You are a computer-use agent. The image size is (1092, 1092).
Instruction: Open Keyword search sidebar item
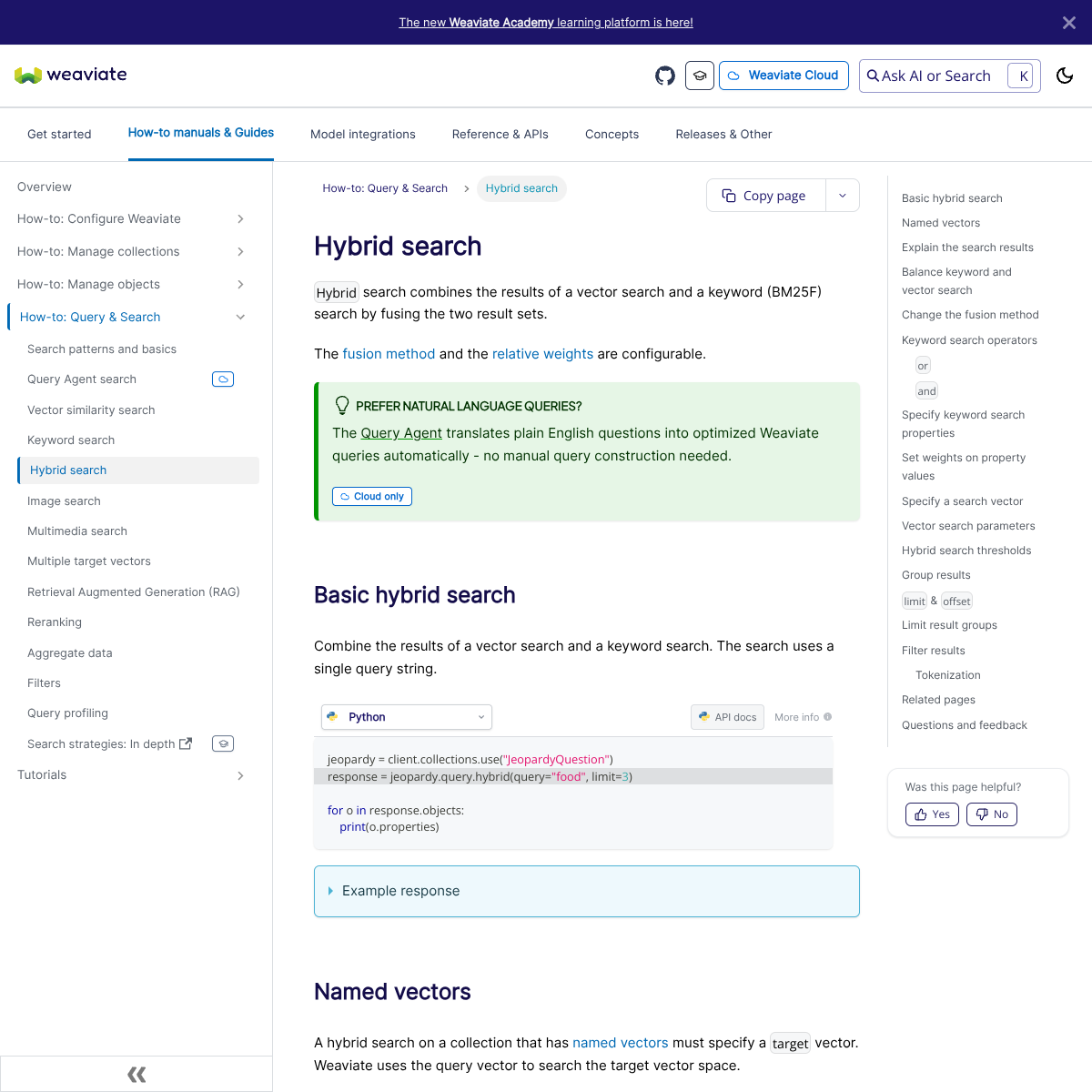(71, 440)
